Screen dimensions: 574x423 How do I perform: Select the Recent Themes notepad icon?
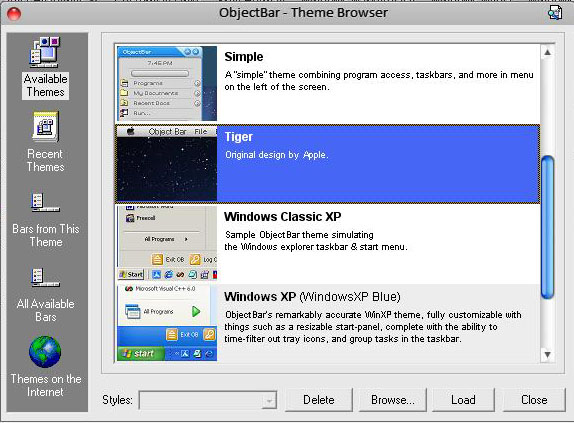45,127
